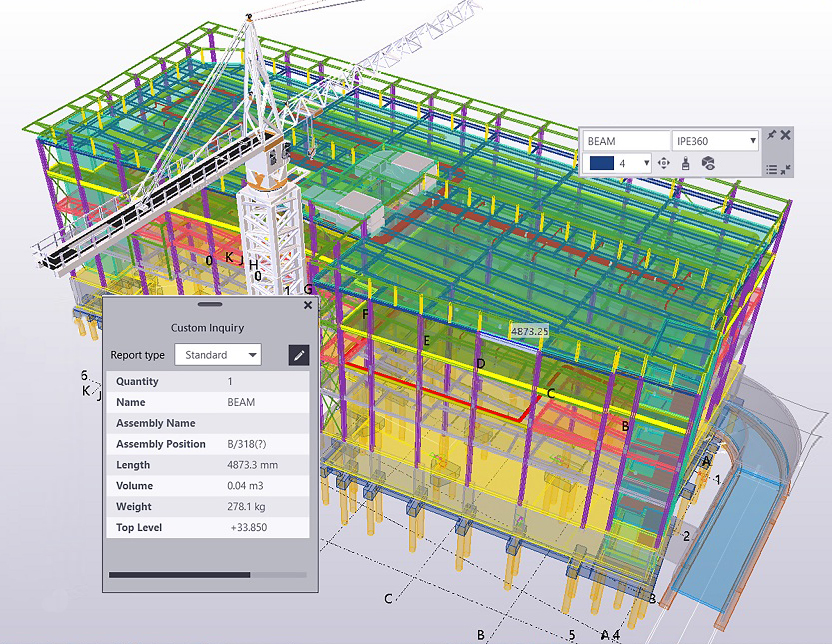Open the color number dropdown showing 4
The height and width of the screenshot is (644, 832).
coord(646,163)
